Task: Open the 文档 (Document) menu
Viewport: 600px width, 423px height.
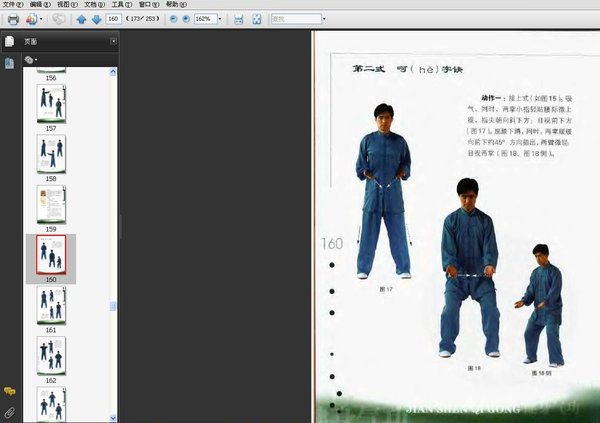Action: (94, 5)
